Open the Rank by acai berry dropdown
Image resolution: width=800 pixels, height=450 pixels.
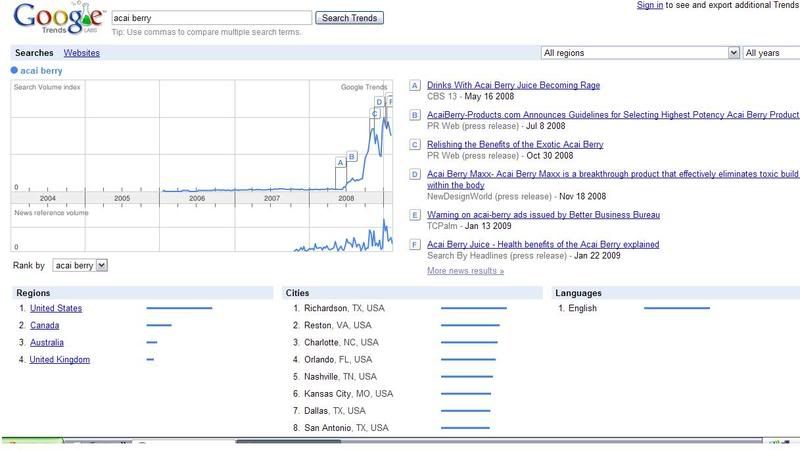point(80,265)
